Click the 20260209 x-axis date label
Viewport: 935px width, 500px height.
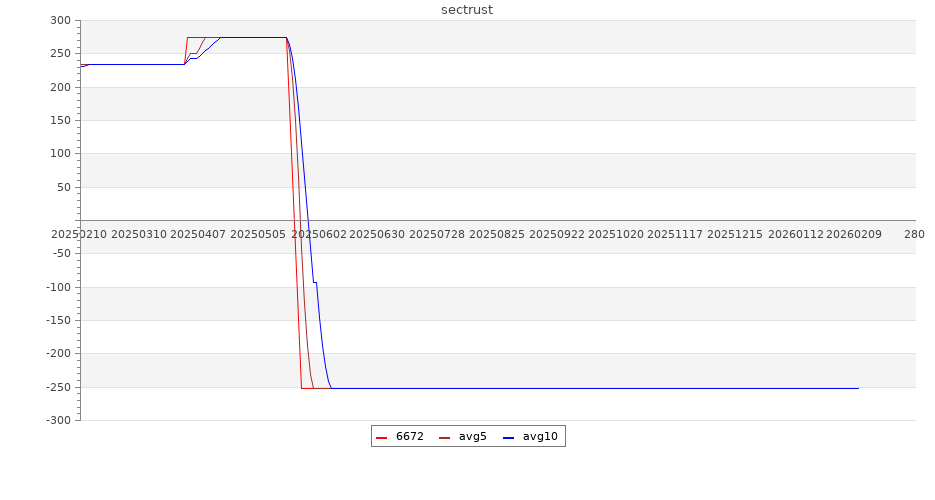tap(853, 234)
